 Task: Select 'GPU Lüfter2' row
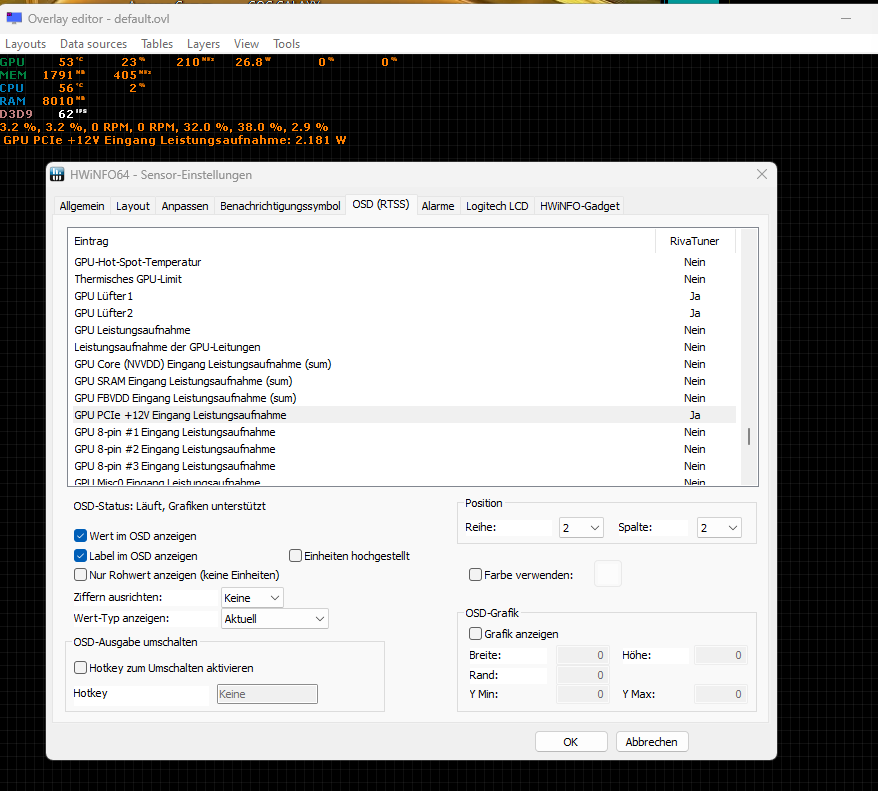[402, 313]
